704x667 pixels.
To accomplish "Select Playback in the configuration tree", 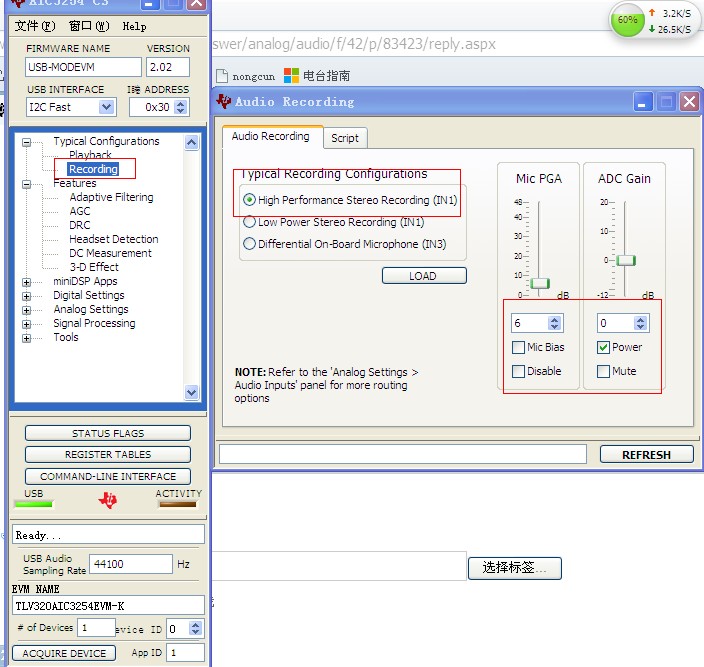I will click(x=90, y=155).
